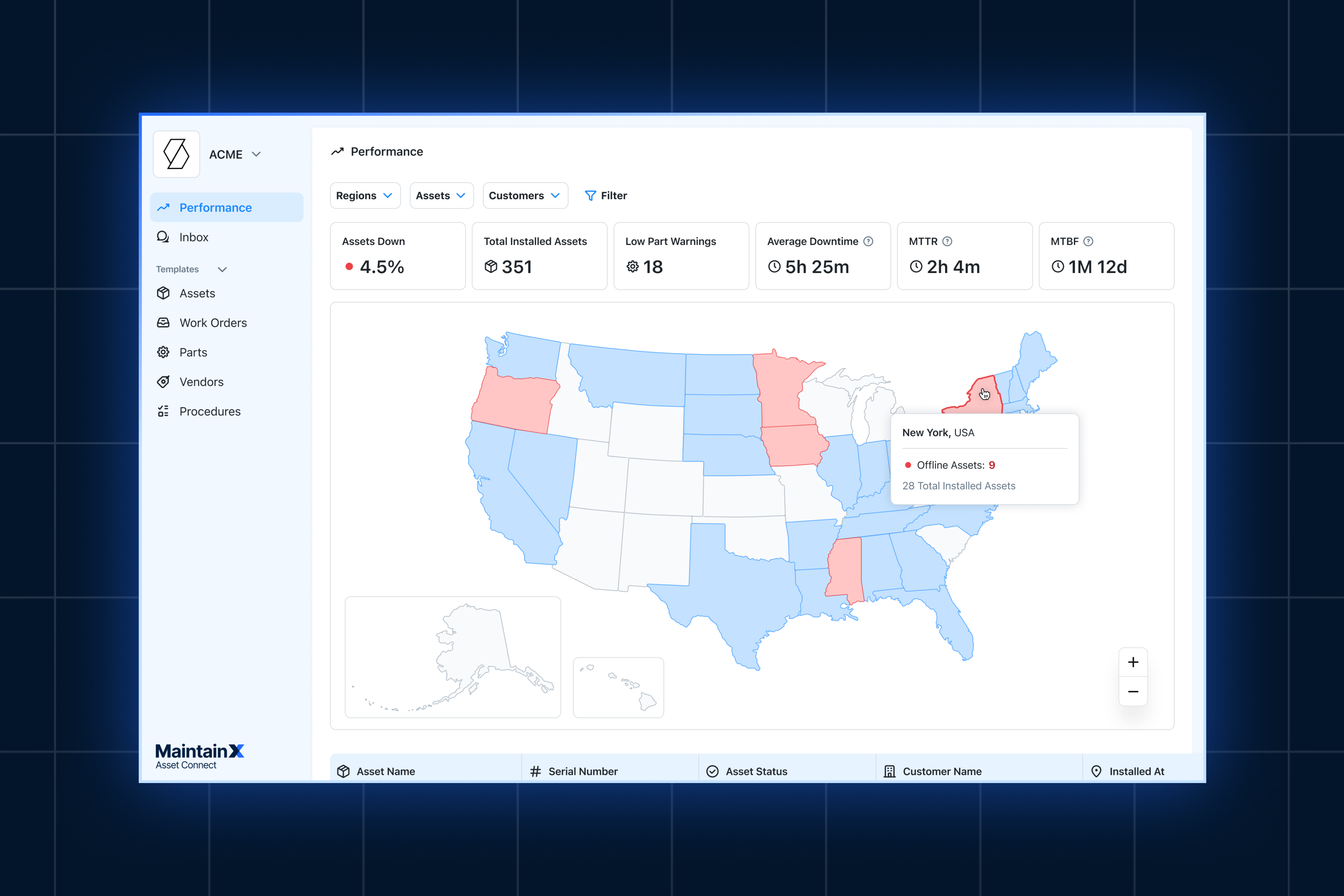Open the Inbox sidebar item
This screenshot has width=1344, height=896.
(227, 237)
